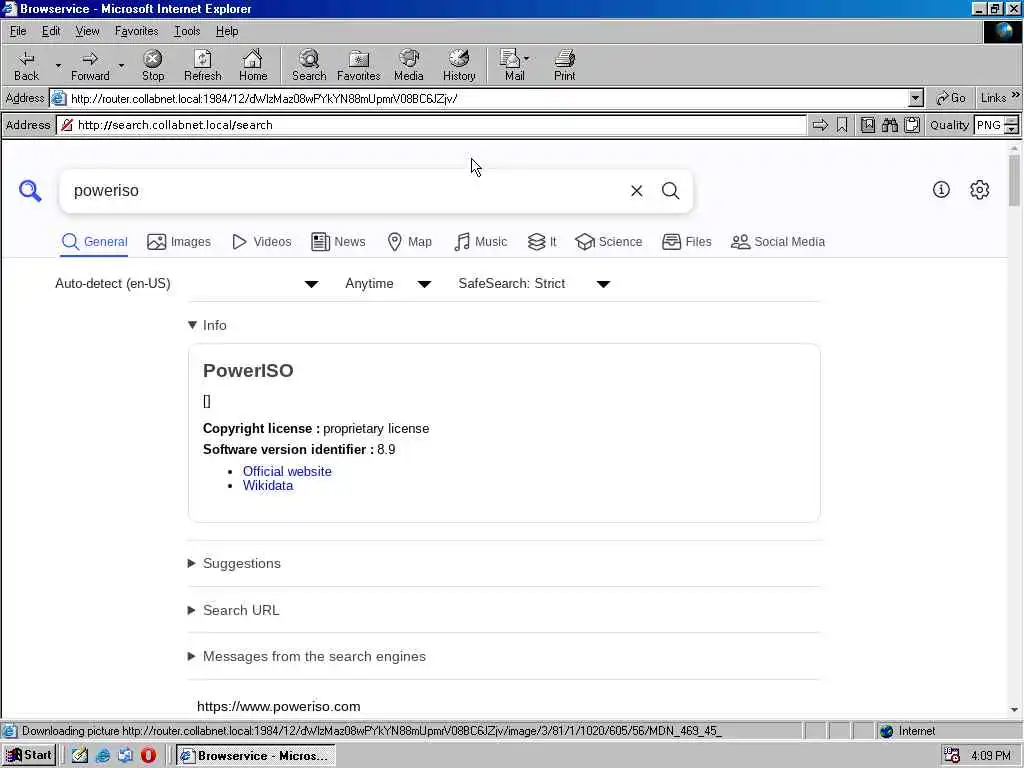Expand the Search URL section

[x=234, y=610]
